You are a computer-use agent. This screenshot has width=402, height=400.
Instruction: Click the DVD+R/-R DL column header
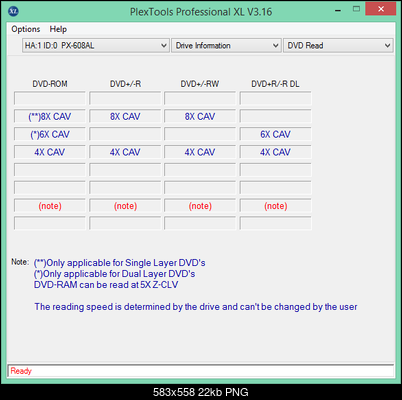[x=275, y=84]
